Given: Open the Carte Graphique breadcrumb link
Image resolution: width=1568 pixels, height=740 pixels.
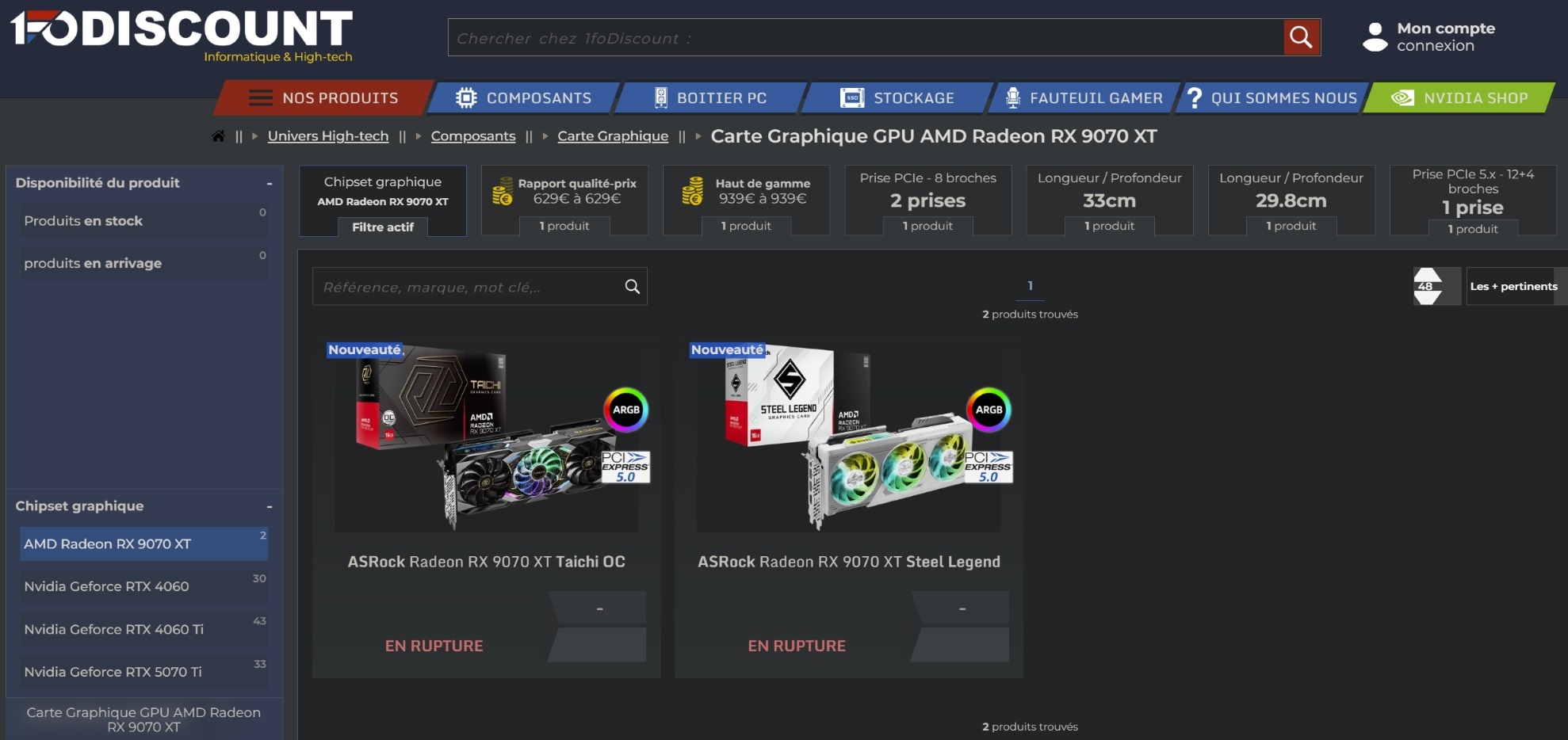Looking at the screenshot, I should 613,135.
